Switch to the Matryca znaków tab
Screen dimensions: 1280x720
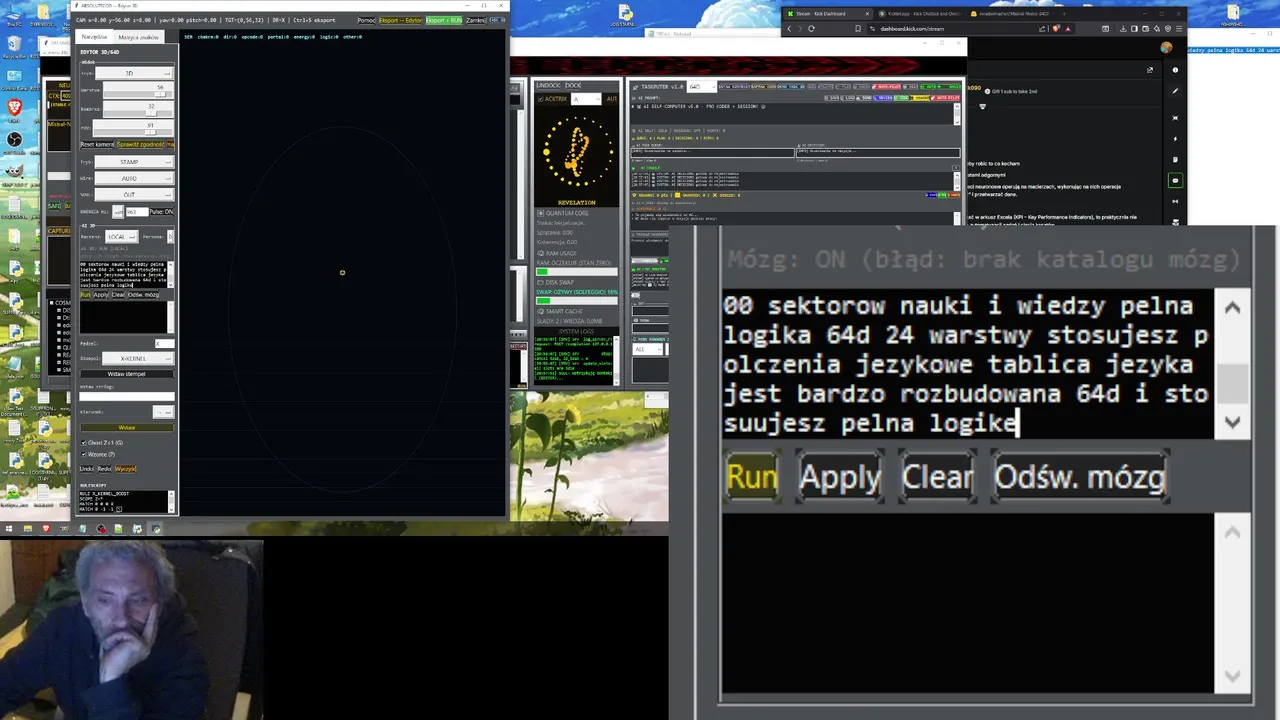click(139, 37)
